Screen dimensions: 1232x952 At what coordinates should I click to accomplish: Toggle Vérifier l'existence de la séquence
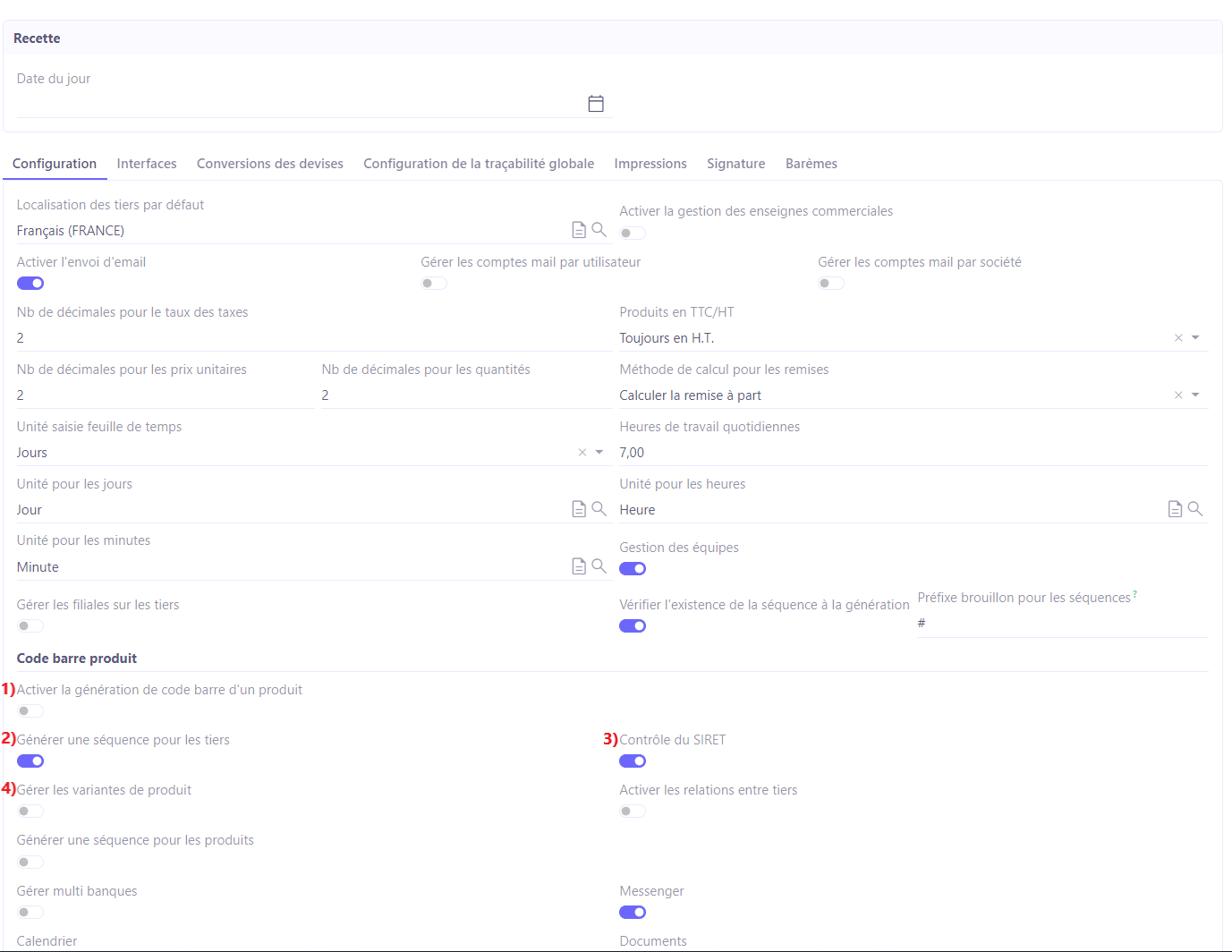click(633, 626)
